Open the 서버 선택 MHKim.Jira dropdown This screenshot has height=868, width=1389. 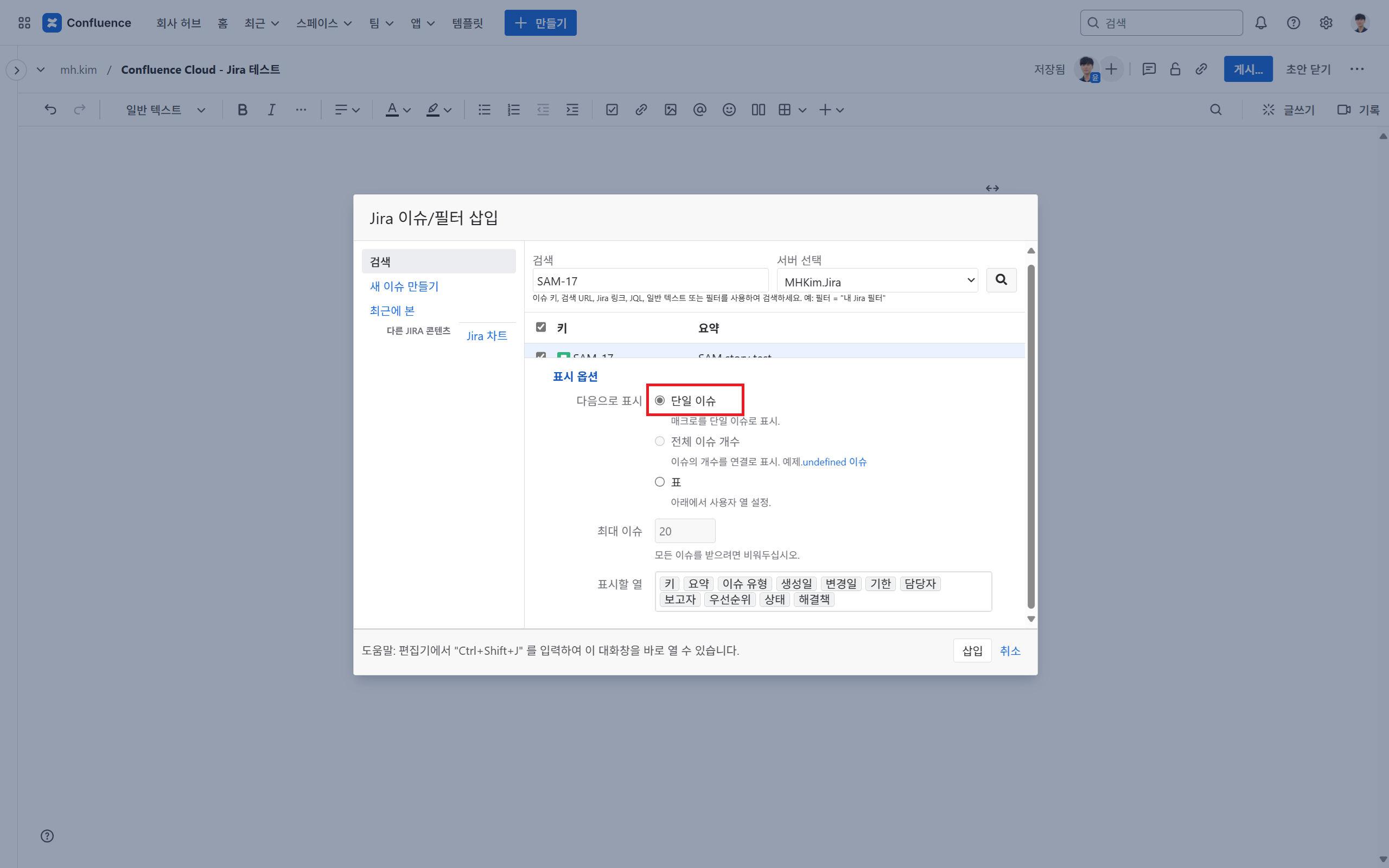coord(877,280)
